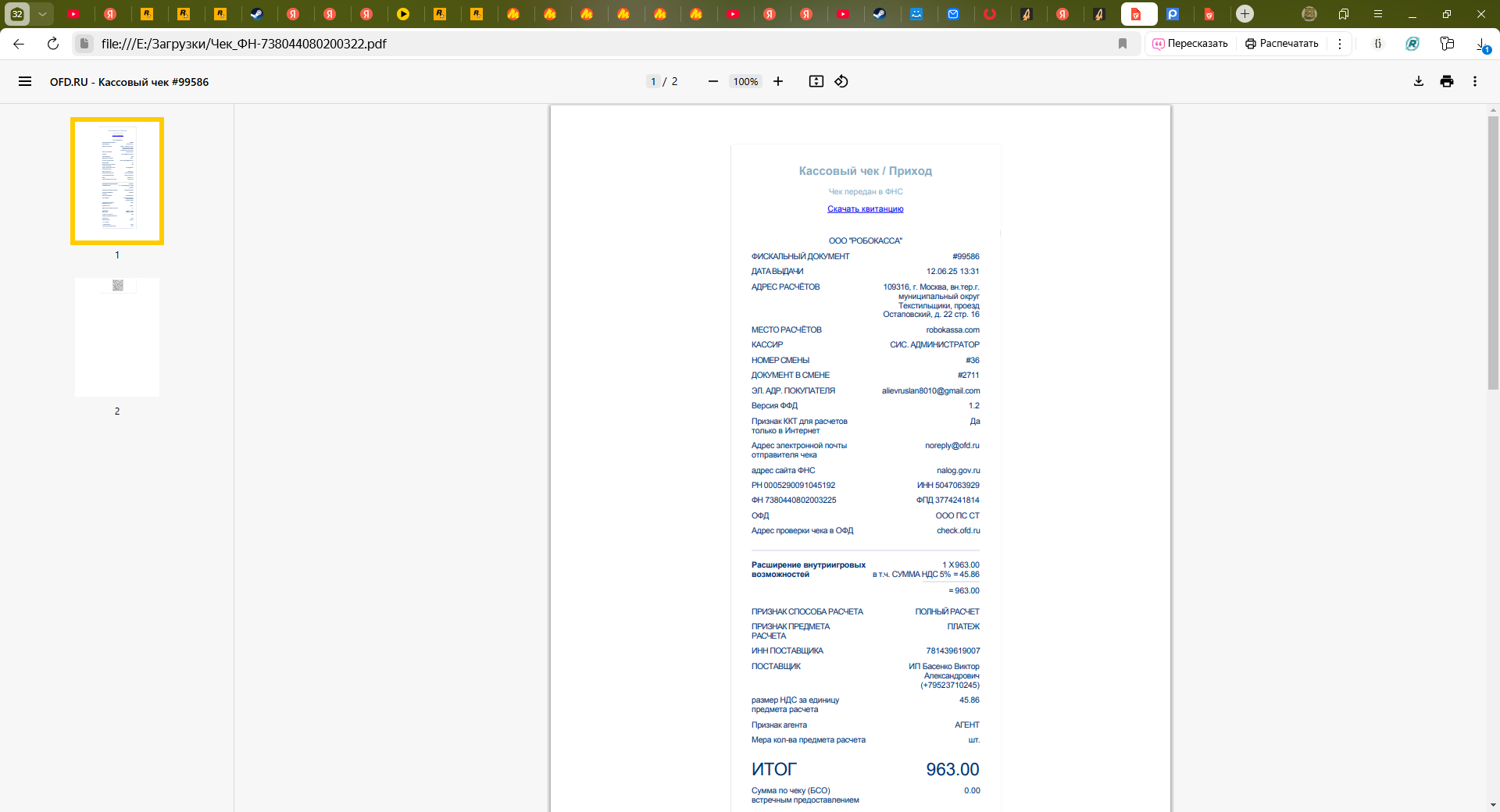Click the buyer email alievruslan8010@gmail.com
The height and width of the screenshot is (812, 1500).
coord(930,391)
